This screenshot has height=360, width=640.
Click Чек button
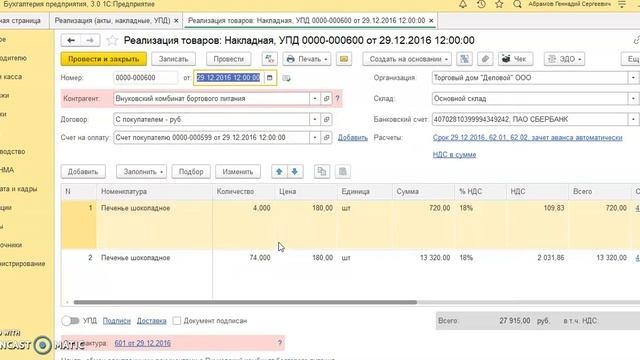point(515,59)
